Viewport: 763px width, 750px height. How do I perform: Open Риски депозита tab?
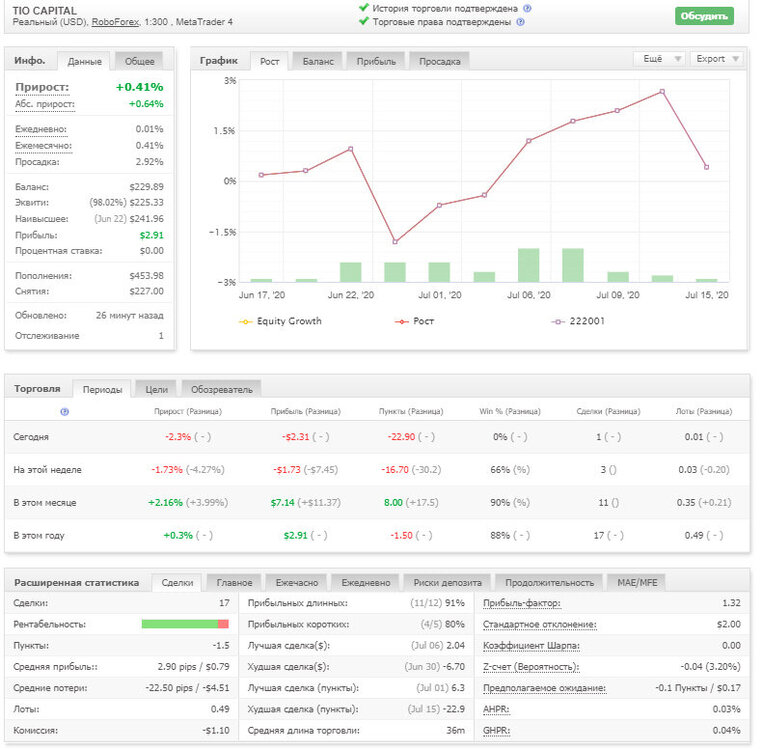(x=447, y=583)
